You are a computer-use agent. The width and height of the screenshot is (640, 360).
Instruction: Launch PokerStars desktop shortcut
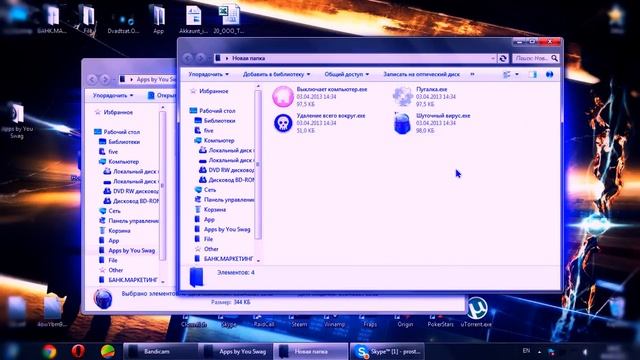440,321
